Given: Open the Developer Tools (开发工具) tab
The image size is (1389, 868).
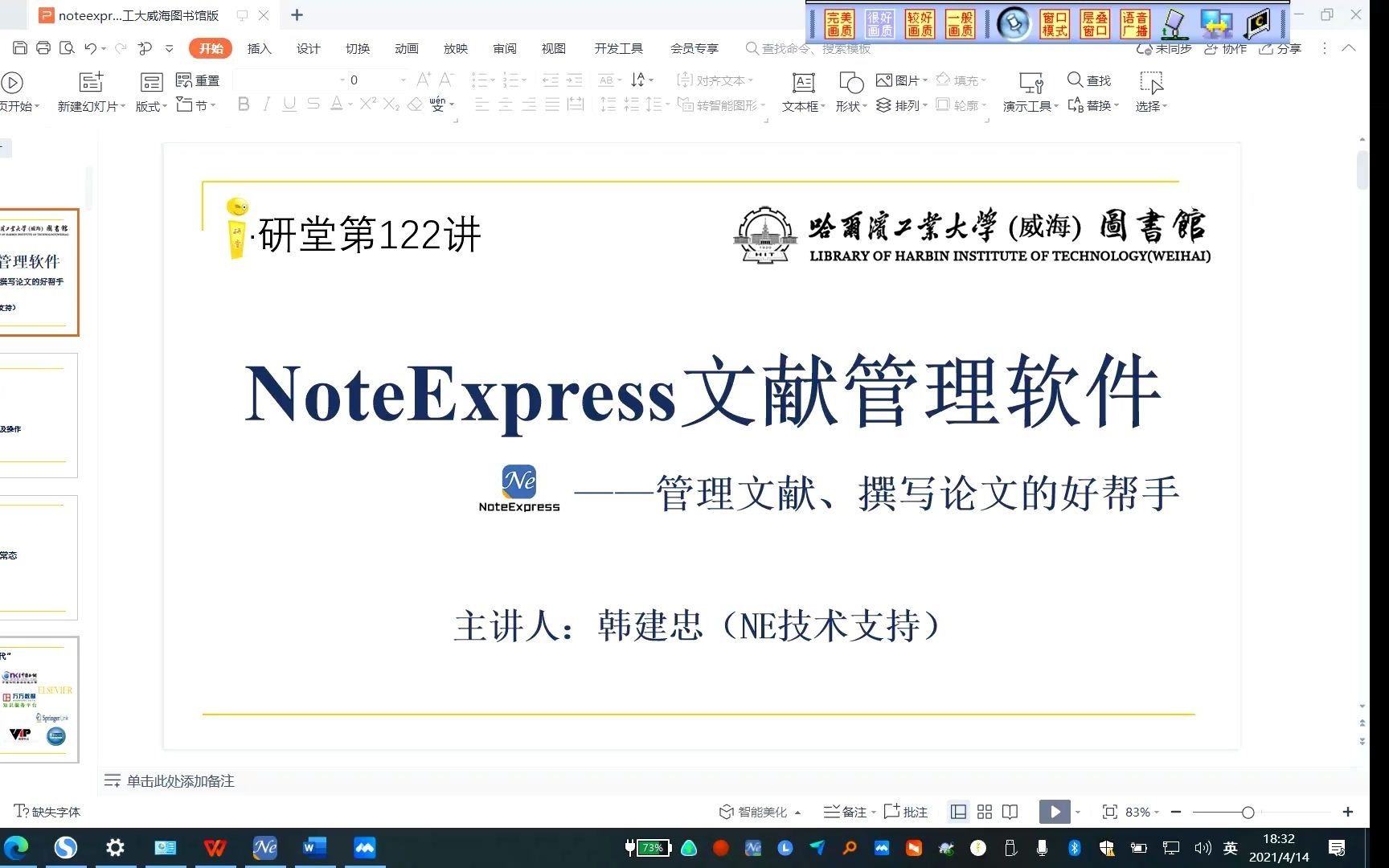Looking at the screenshot, I should [619, 48].
